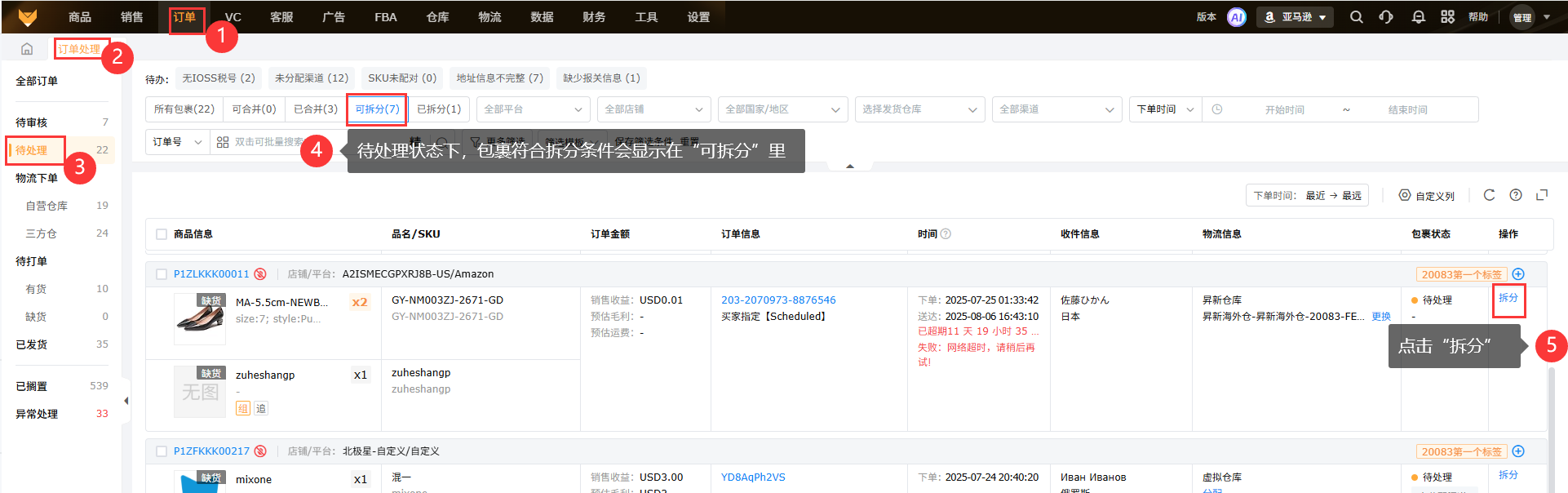Add tag with plus icon on P1ZLKKK00011

1518,274
